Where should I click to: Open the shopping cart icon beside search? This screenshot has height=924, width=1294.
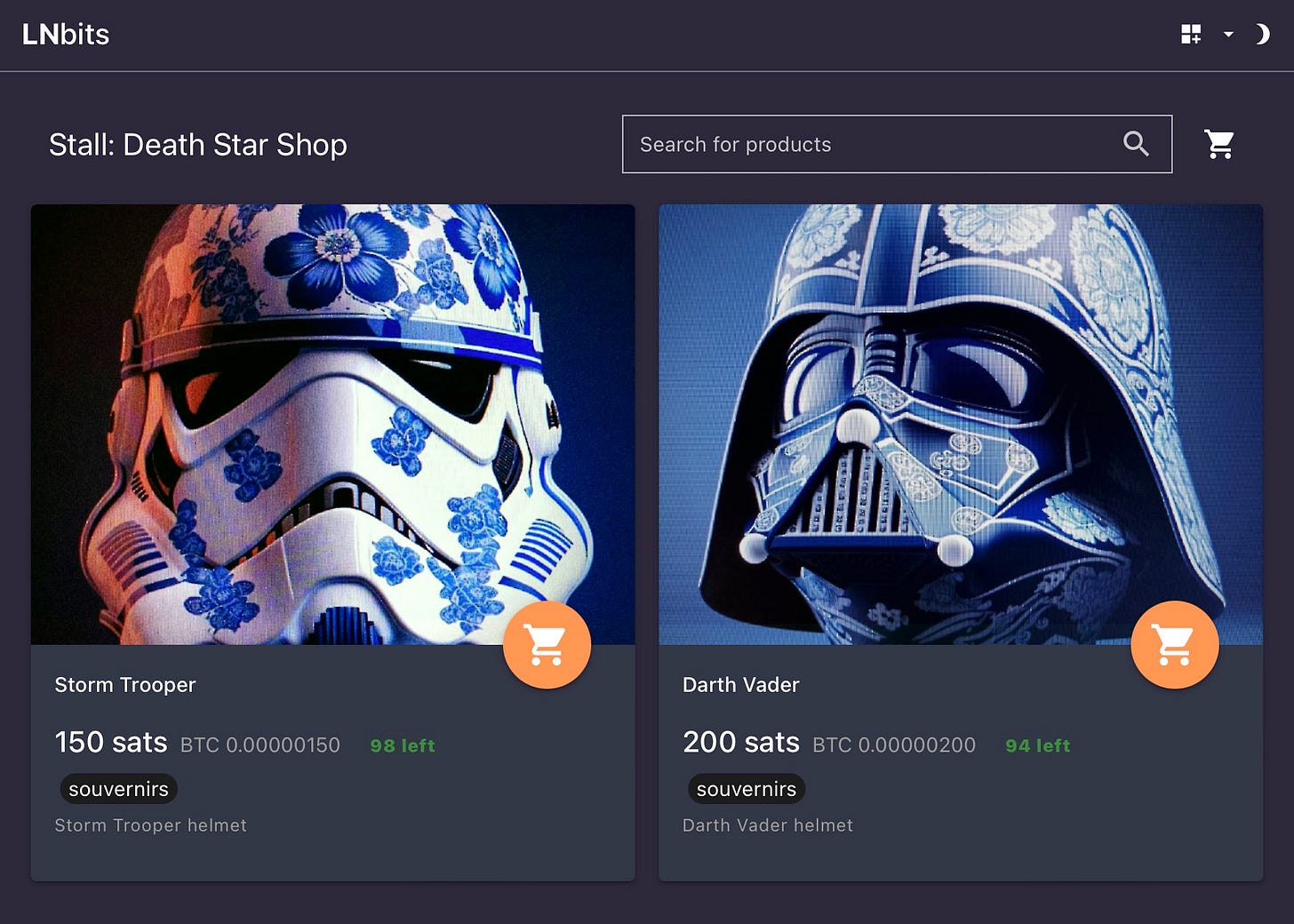coord(1219,144)
